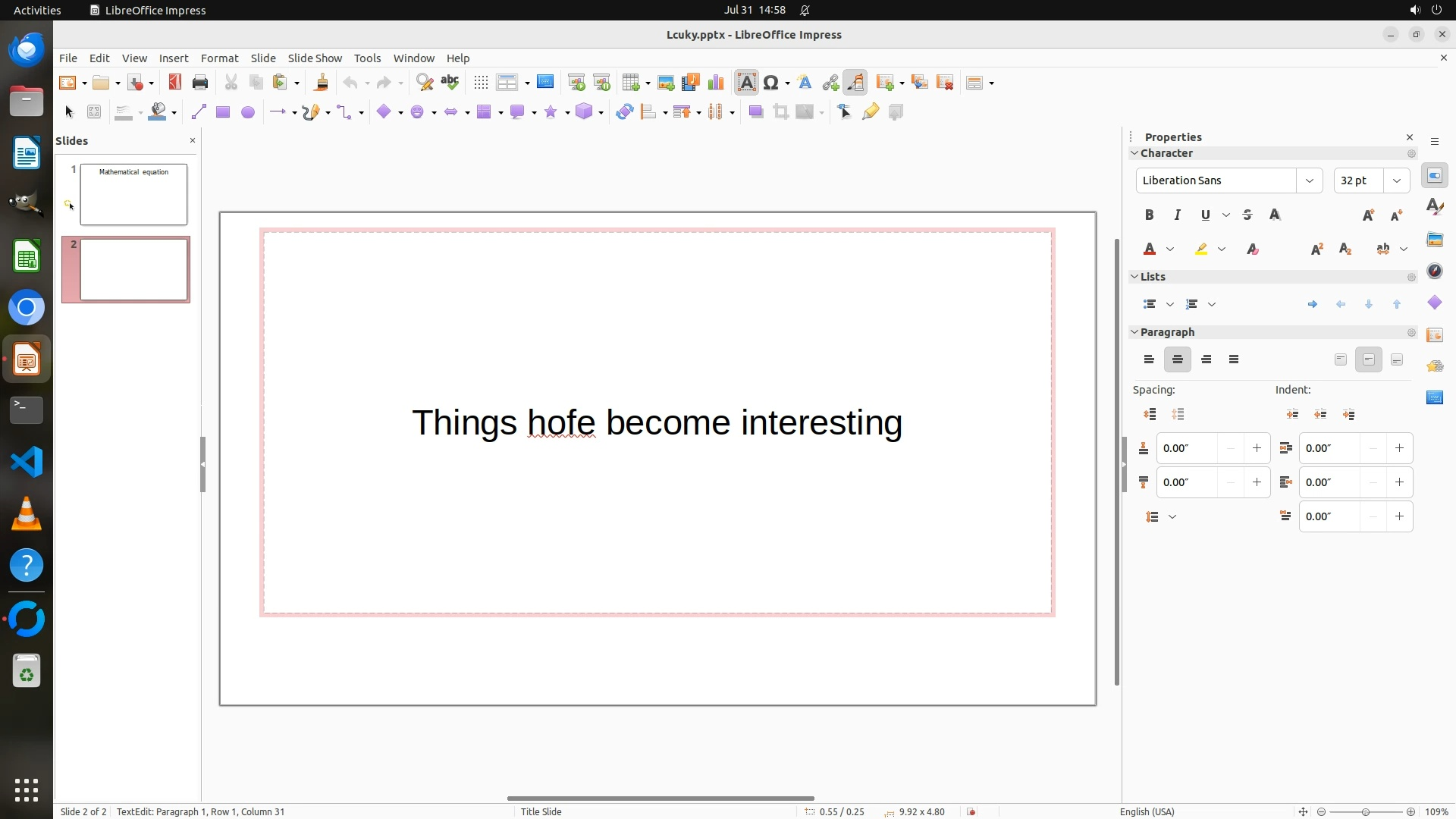
Task: Enable Justified paragraph alignment
Action: tap(1234, 359)
